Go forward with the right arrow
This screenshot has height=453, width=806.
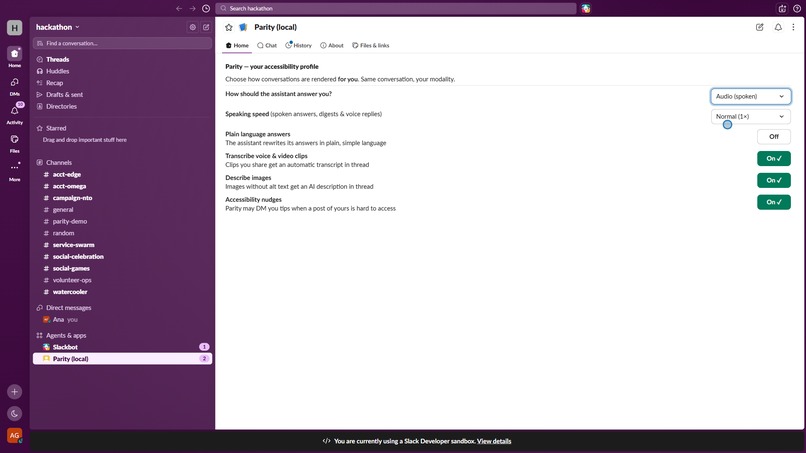click(192, 8)
